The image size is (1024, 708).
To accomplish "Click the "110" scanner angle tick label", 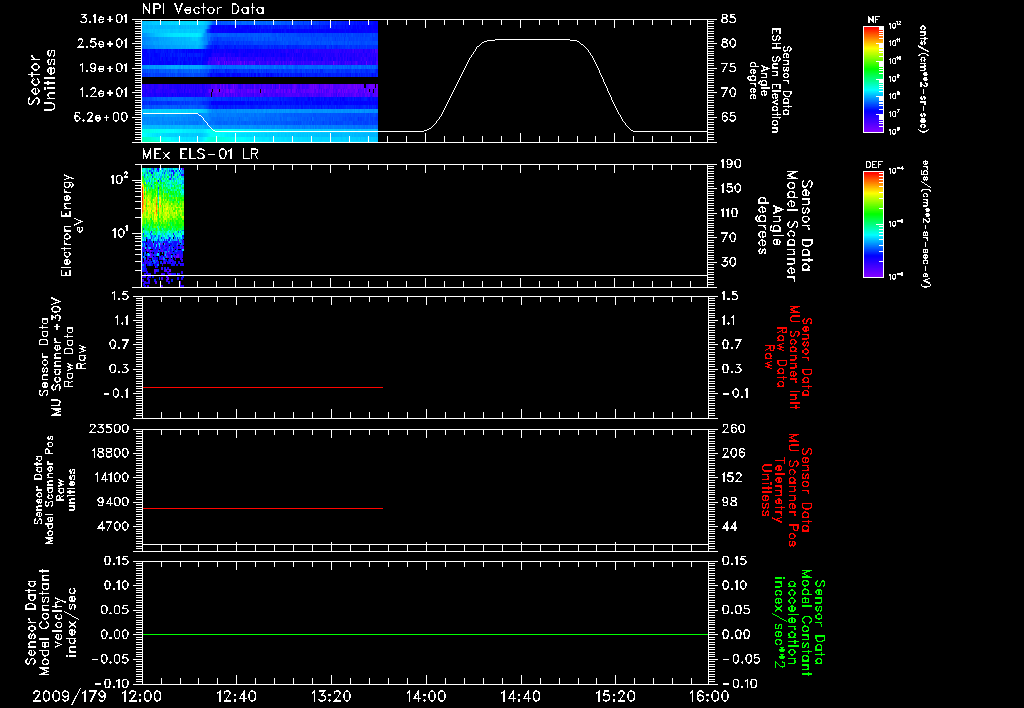I will (x=731, y=213).
